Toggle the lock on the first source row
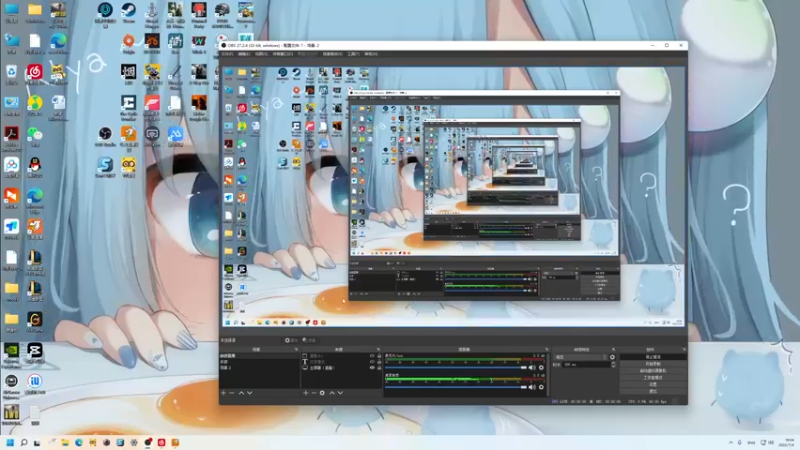This screenshot has height=450, width=800. point(379,356)
